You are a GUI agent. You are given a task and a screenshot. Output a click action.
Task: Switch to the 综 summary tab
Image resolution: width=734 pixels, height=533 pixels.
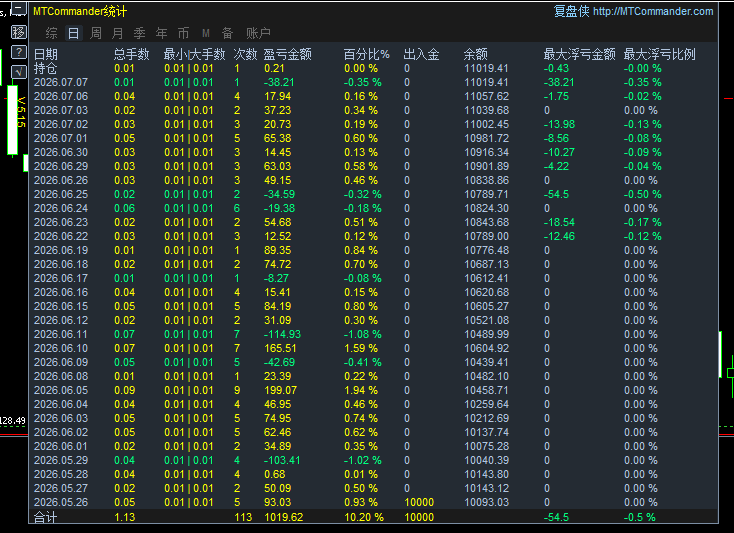pyautogui.click(x=51, y=33)
